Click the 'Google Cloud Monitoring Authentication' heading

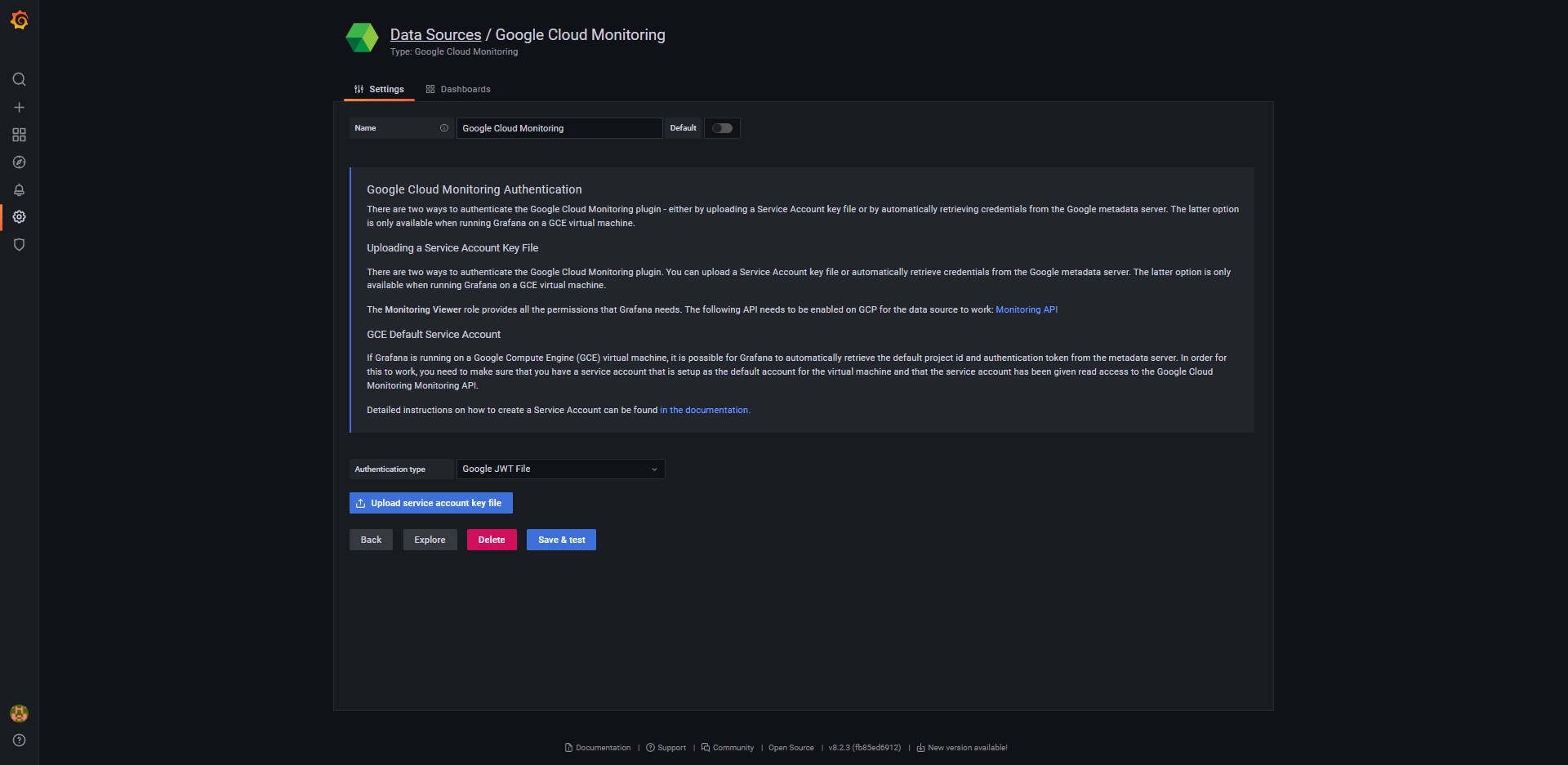(474, 189)
